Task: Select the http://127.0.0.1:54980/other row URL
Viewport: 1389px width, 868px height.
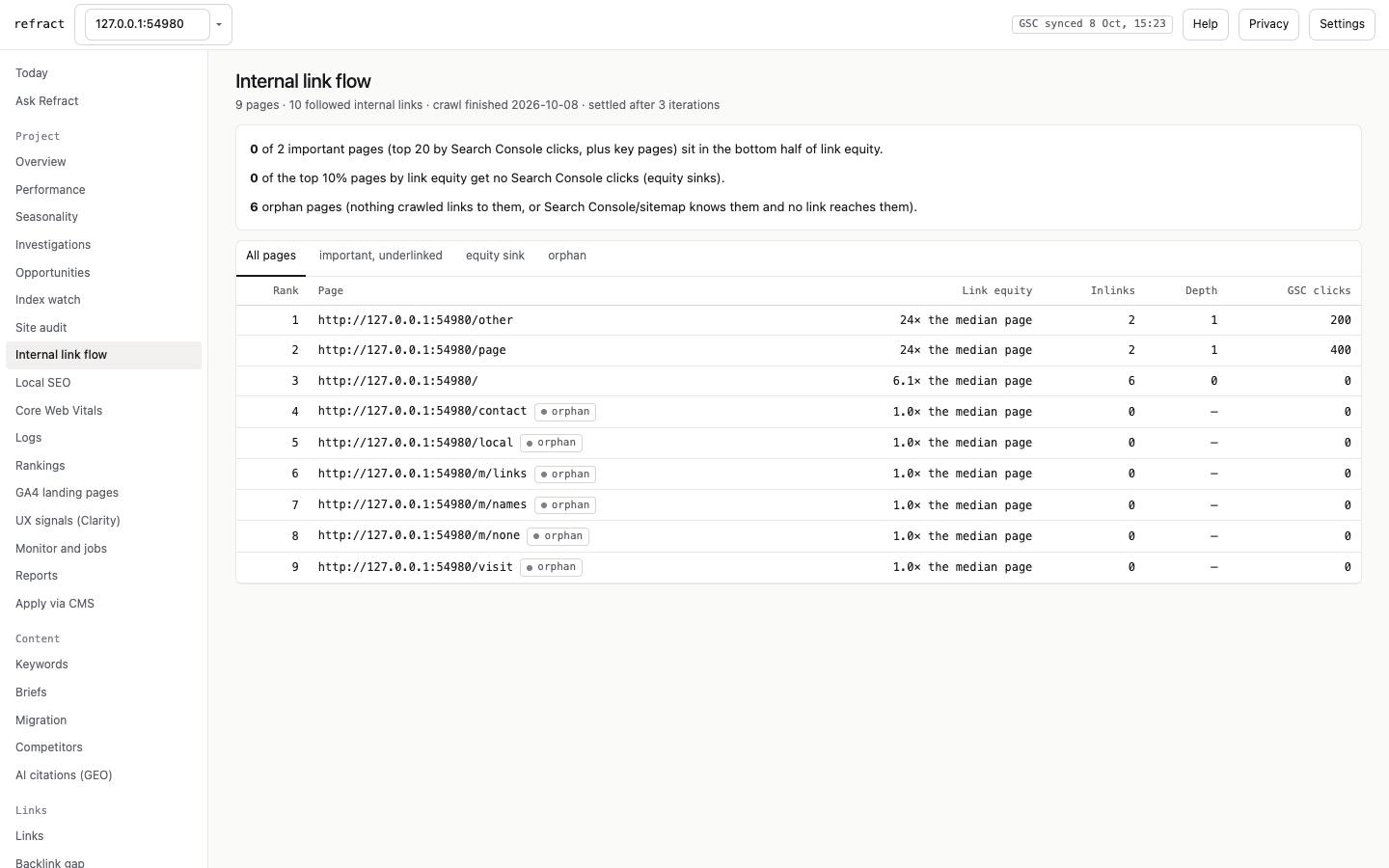Action: coord(416,320)
